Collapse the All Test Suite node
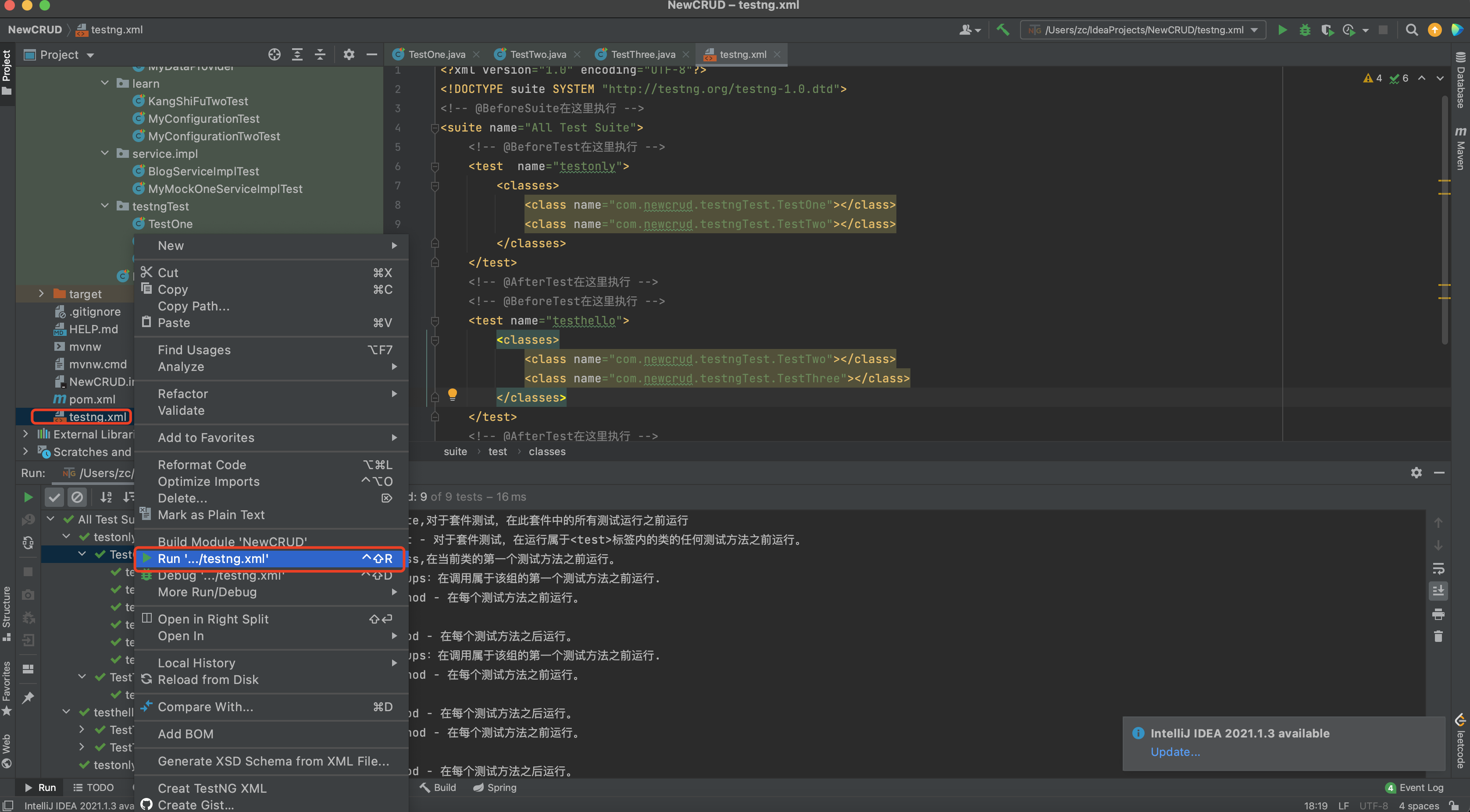 [50, 519]
